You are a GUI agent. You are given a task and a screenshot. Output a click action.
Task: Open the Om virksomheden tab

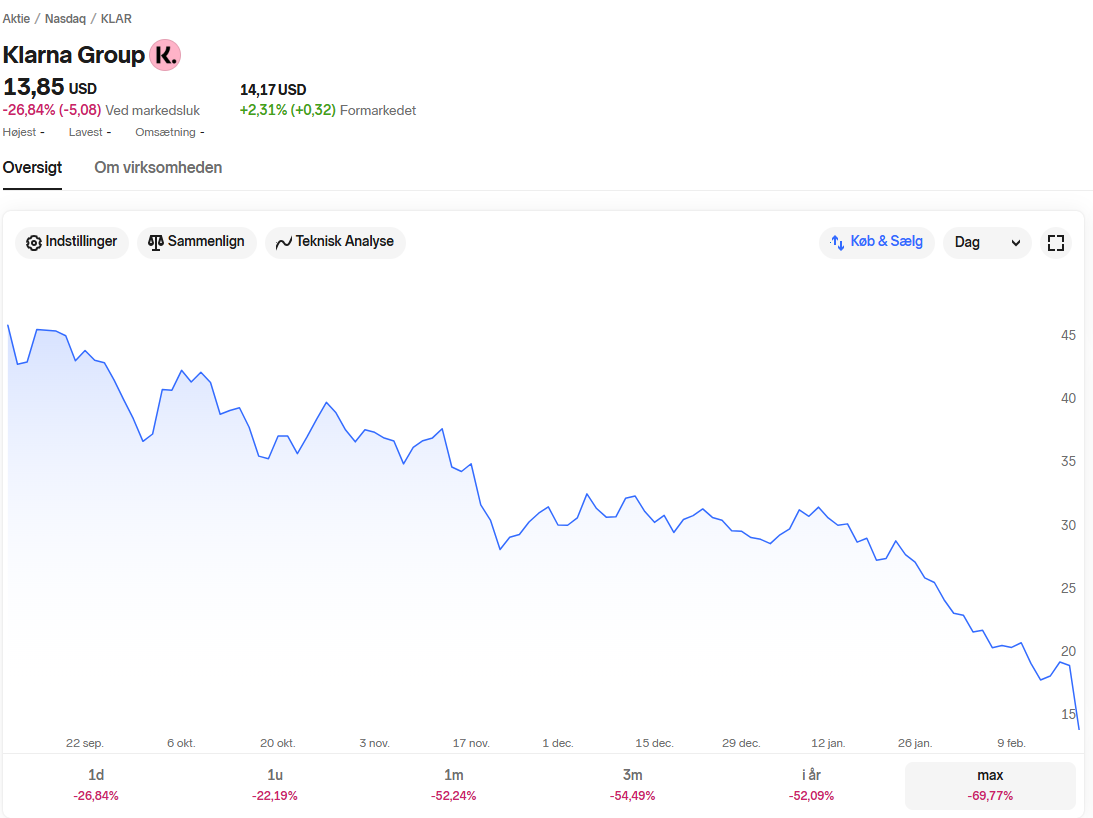click(x=158, y=167)
